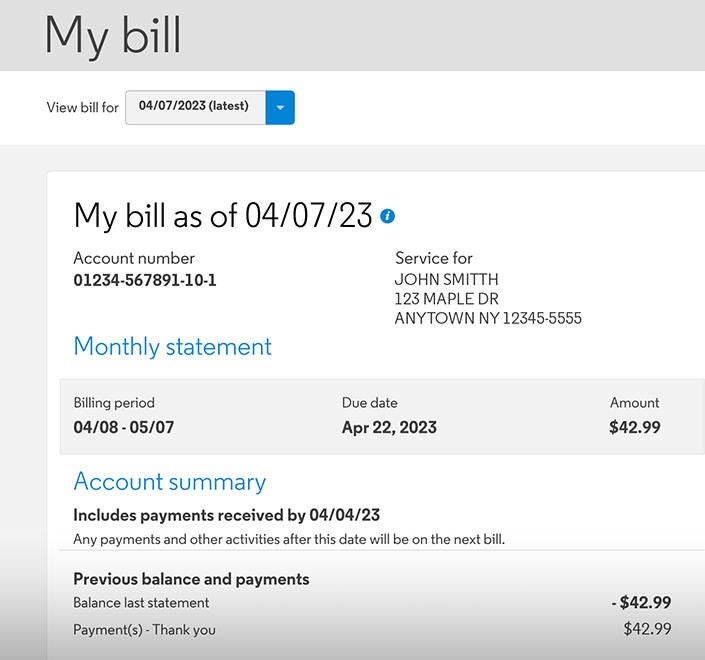Click the Previous balance and payments heading
Image resolution: width=705 pixels, height=660 pixels.
coord(191,579)
